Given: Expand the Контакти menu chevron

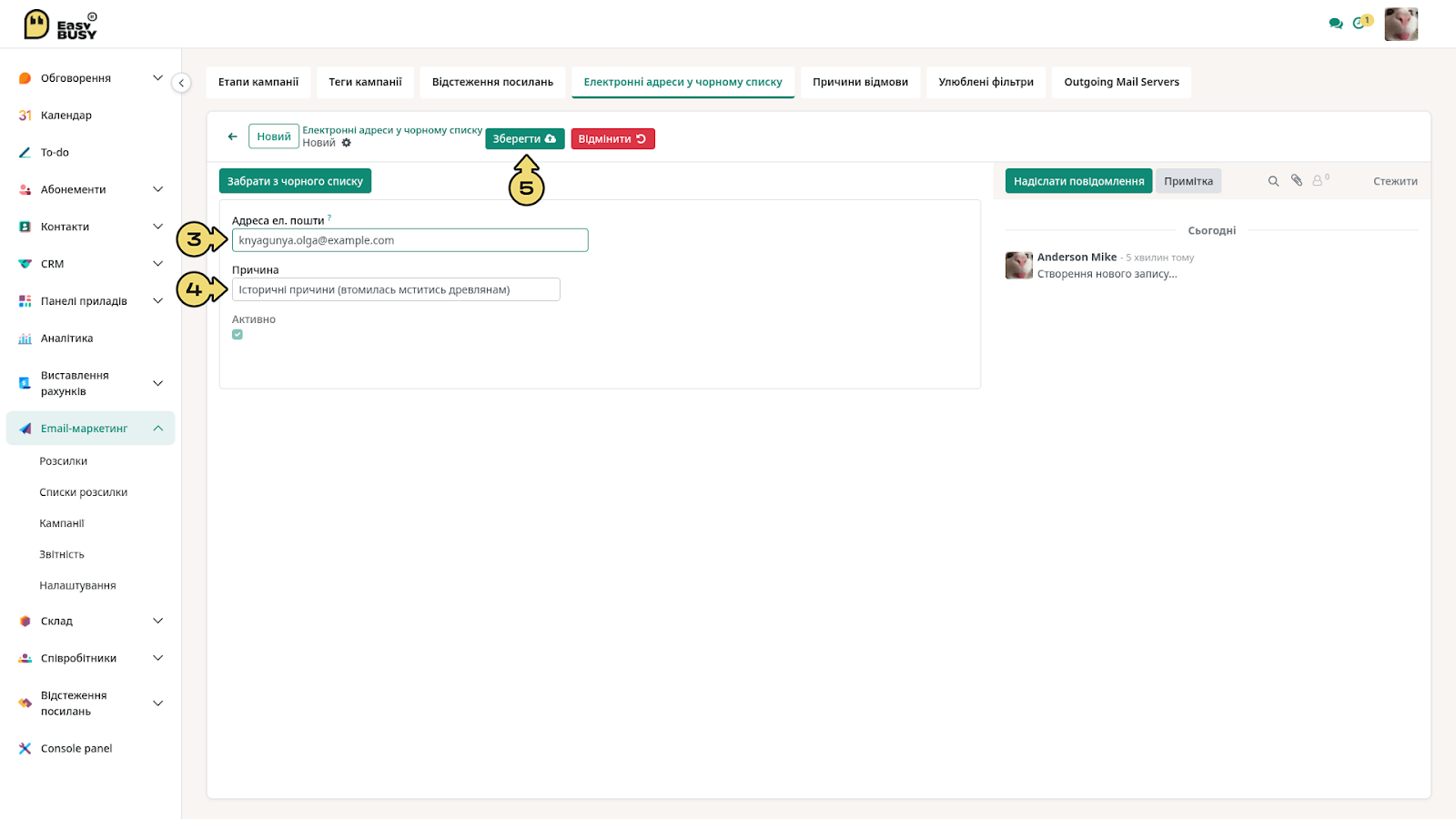Looking at the screenshot, I should click(x=157, y=227).
